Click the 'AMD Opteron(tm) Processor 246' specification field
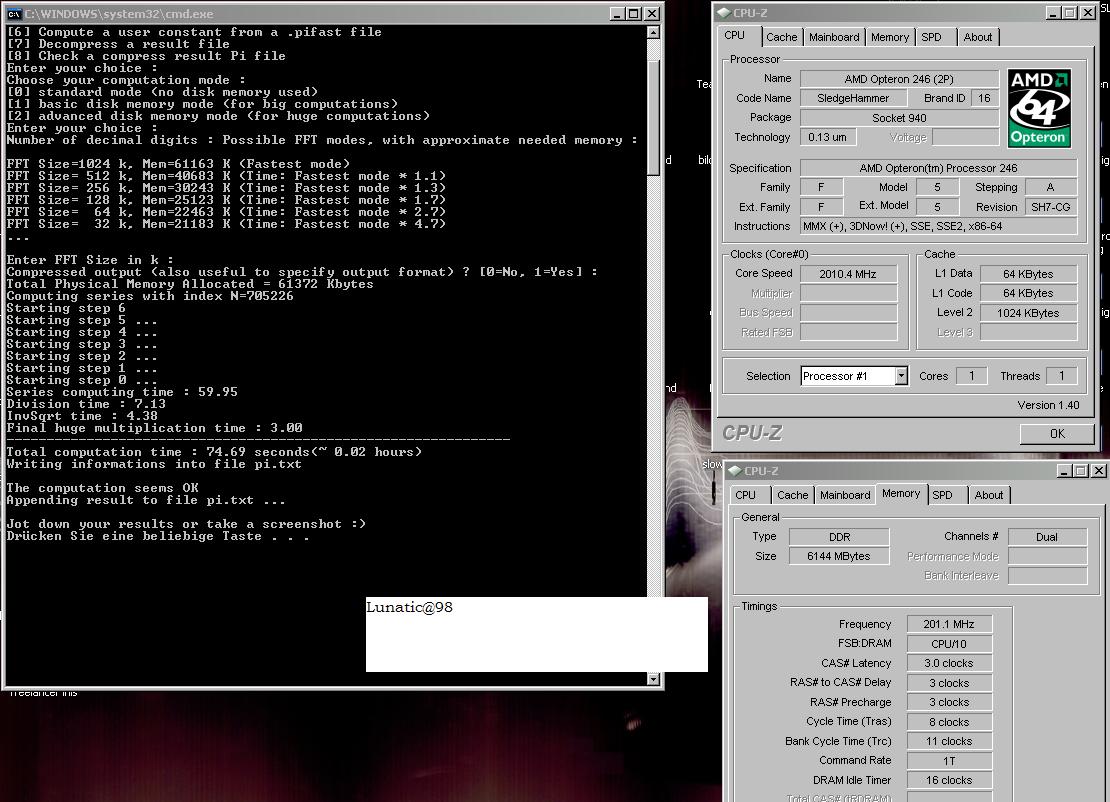 click(938, 168)
